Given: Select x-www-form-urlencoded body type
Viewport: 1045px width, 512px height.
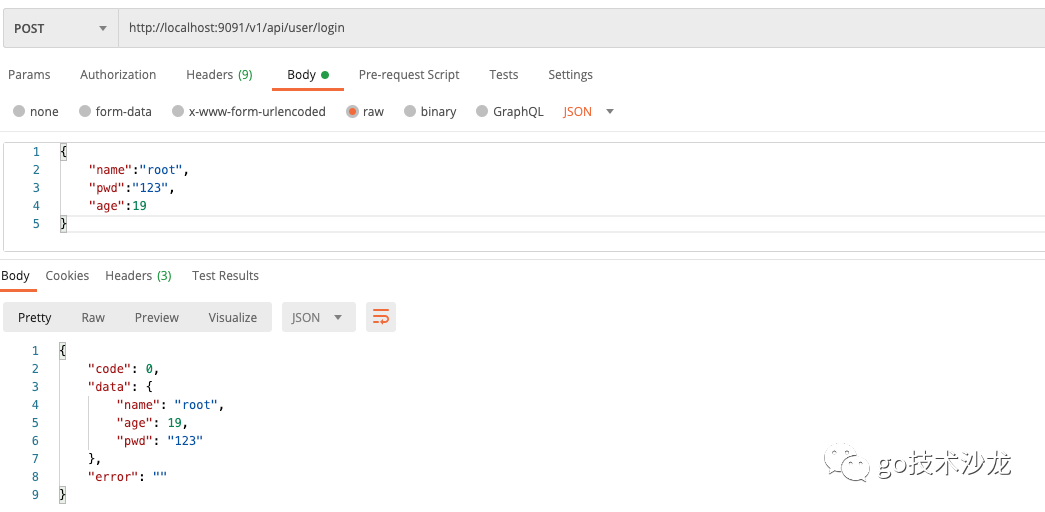Looking at the screenshot, I should pos(178,111).
